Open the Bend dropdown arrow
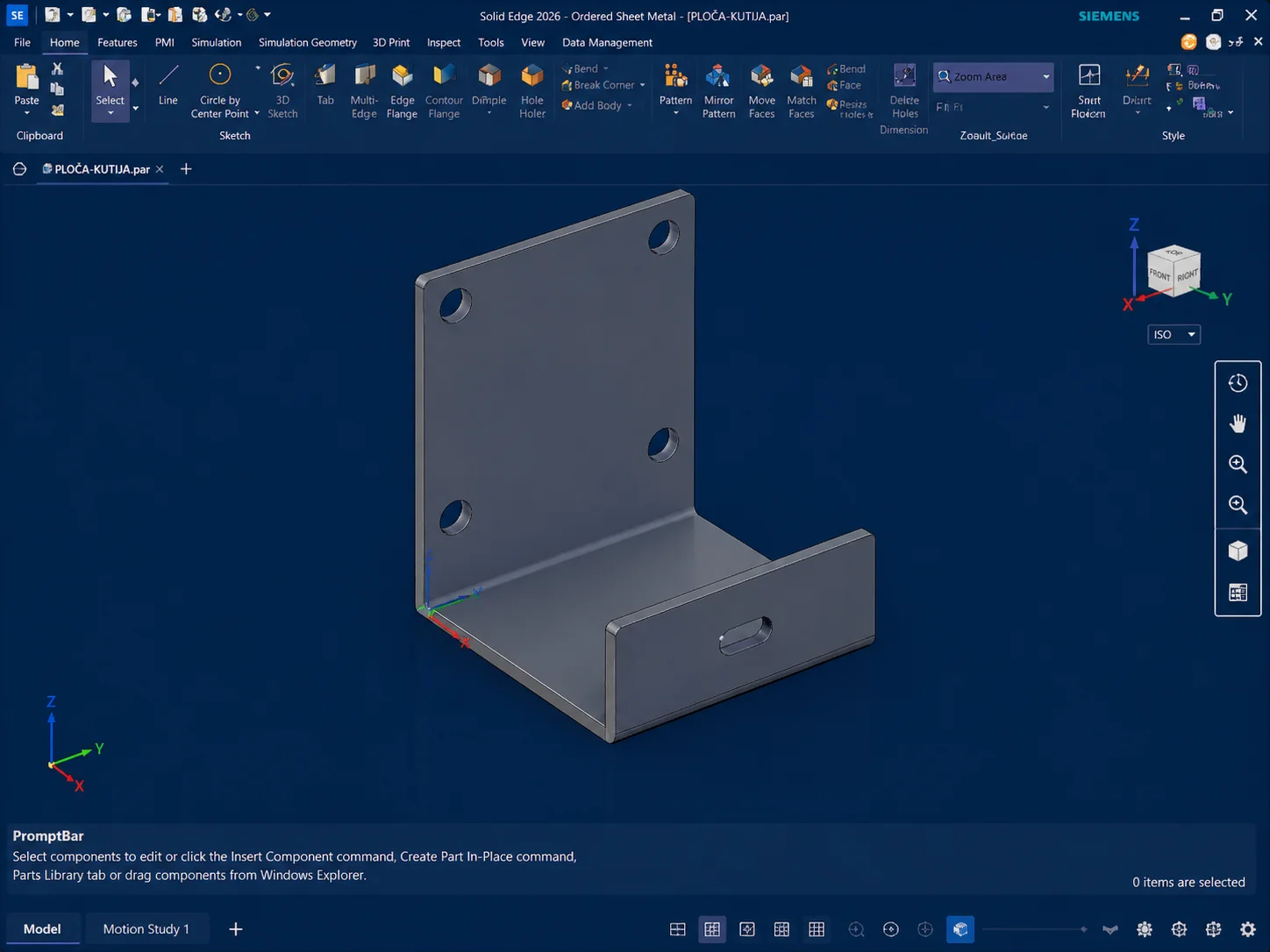The height and width of the screenshot is (952, 1270). (605, 68)
